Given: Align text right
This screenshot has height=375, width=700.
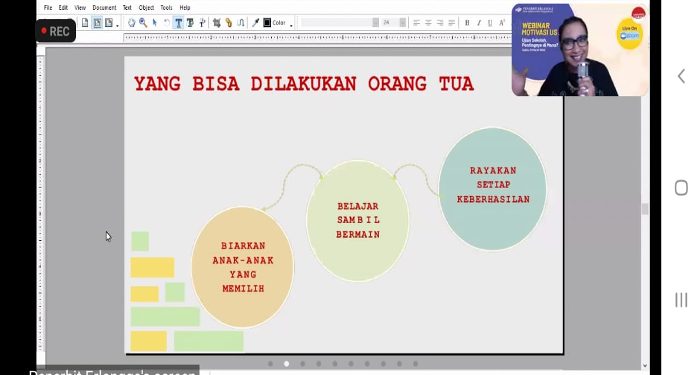Looking at the screenshot, I should (x=440, y=23).
